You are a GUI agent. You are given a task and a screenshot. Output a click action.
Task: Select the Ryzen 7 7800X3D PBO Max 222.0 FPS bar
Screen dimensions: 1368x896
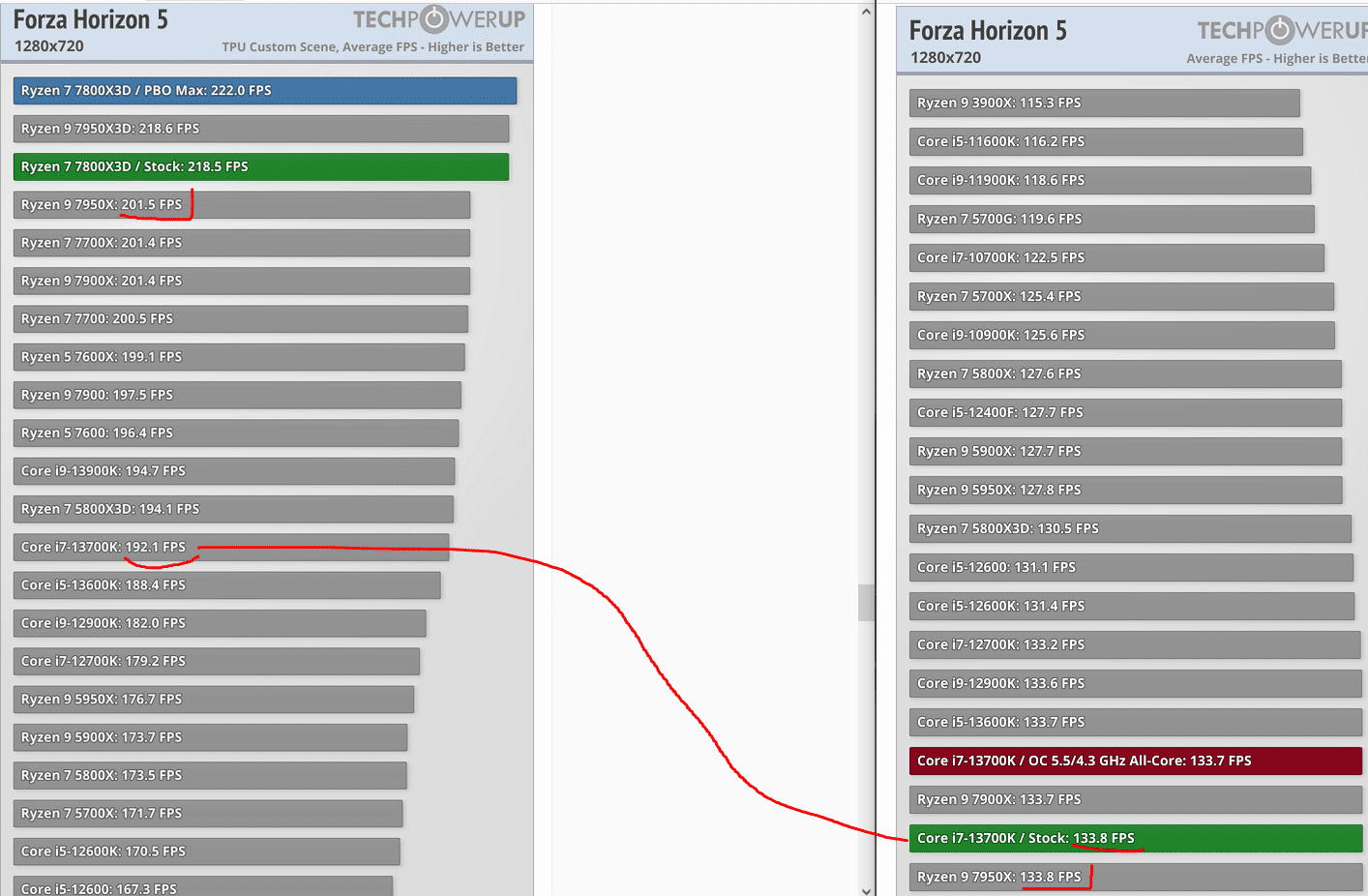tap(265, 91)
